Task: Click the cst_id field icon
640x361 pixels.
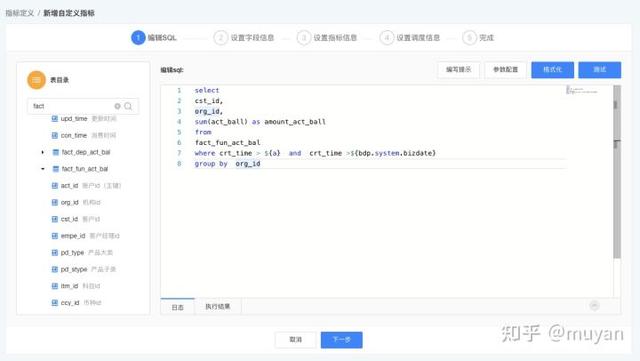Action: 55,219
